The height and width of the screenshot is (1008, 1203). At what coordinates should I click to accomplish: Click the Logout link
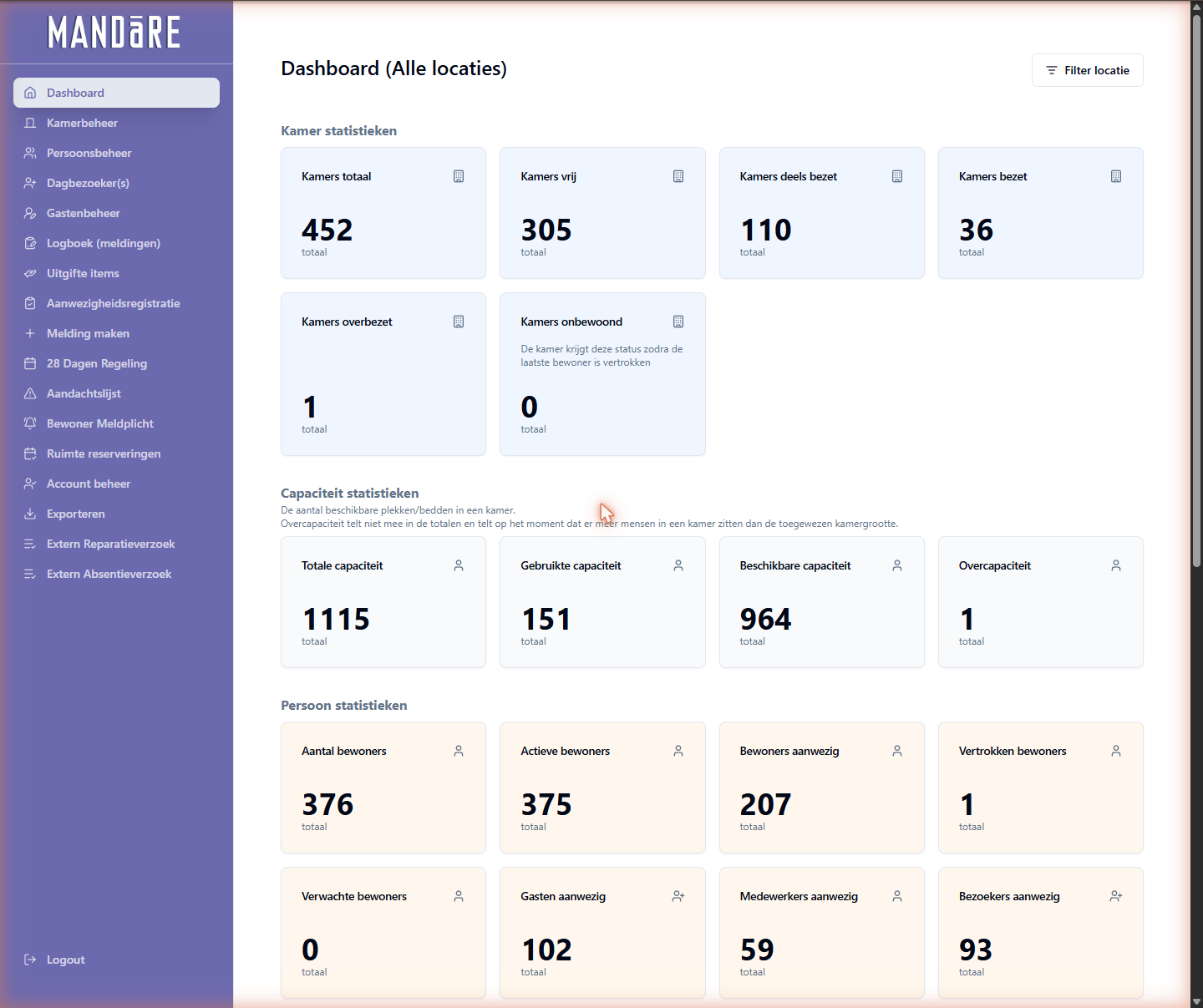(x=116, y=960)
